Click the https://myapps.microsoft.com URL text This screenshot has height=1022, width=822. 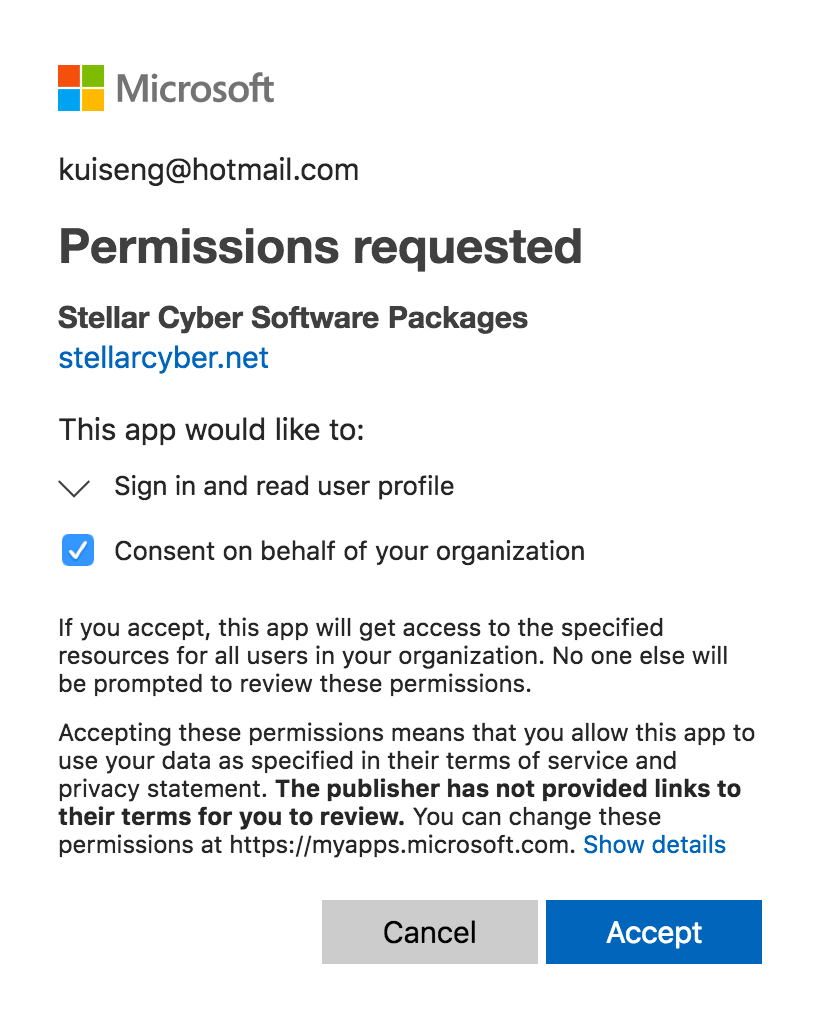pyautogui.click(x=403, y=845)
